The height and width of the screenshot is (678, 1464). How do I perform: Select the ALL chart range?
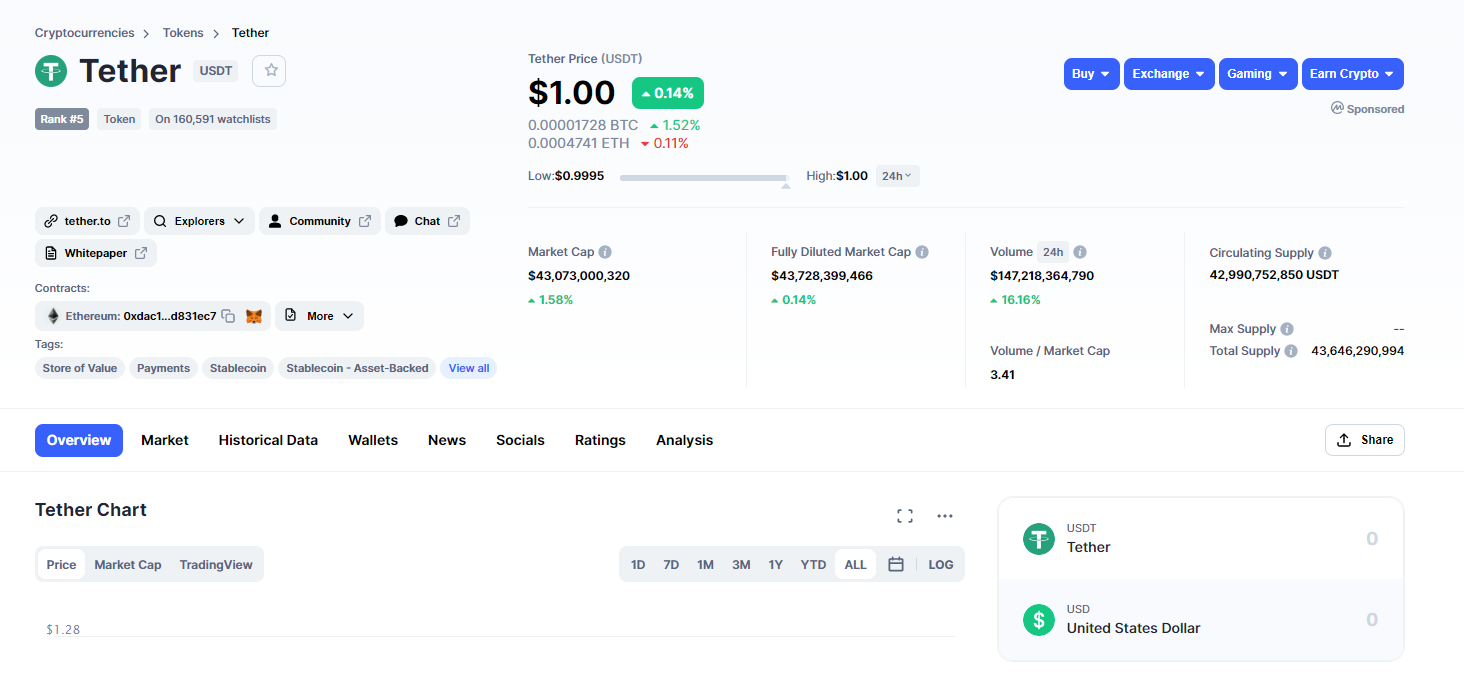(x=855, y=564)
